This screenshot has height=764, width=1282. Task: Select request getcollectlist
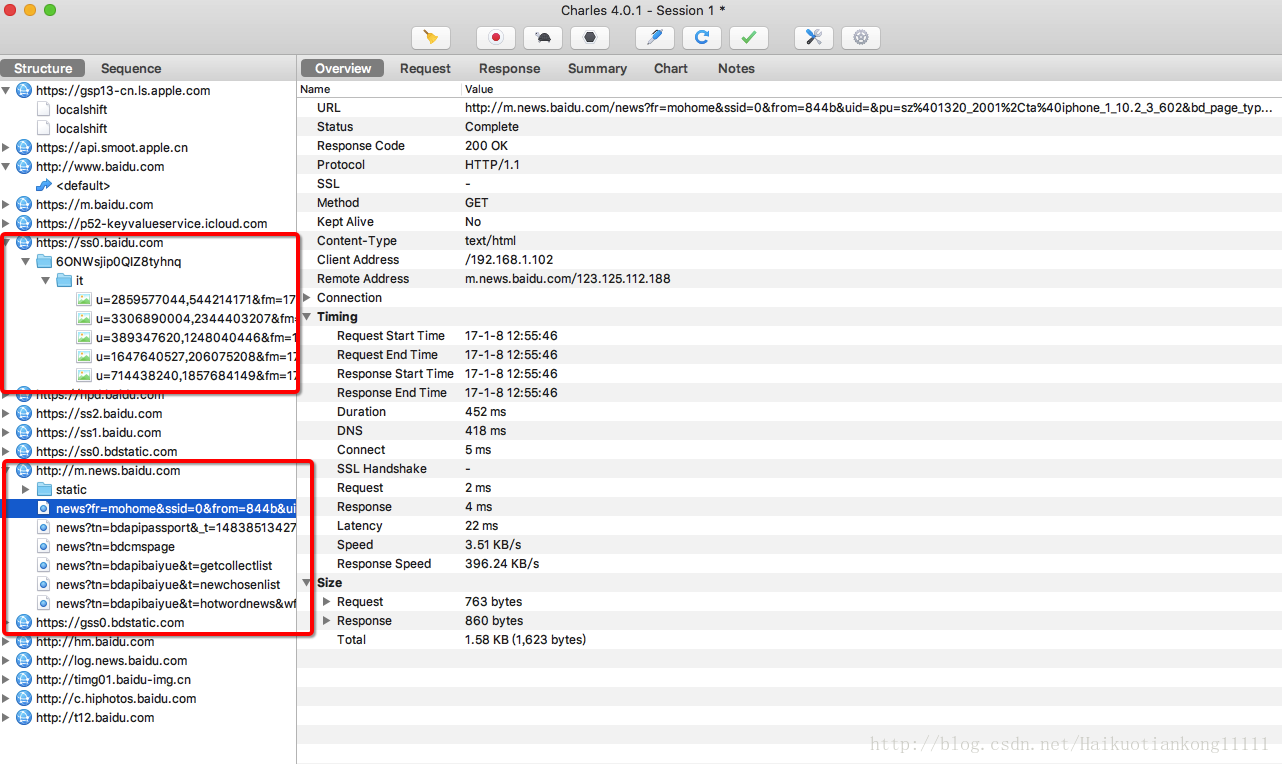tap(164, 565)
